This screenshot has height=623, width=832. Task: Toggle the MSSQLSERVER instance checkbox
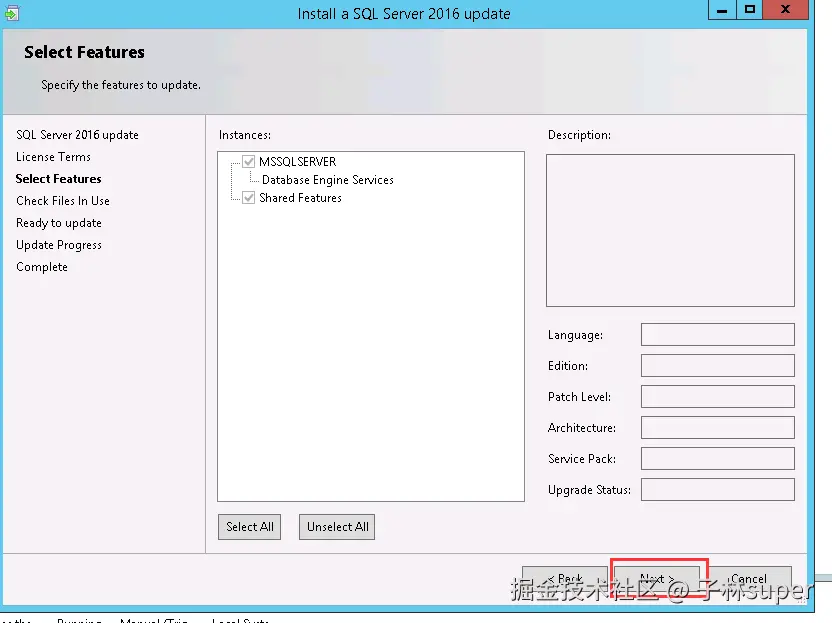(x=248, y=161)
